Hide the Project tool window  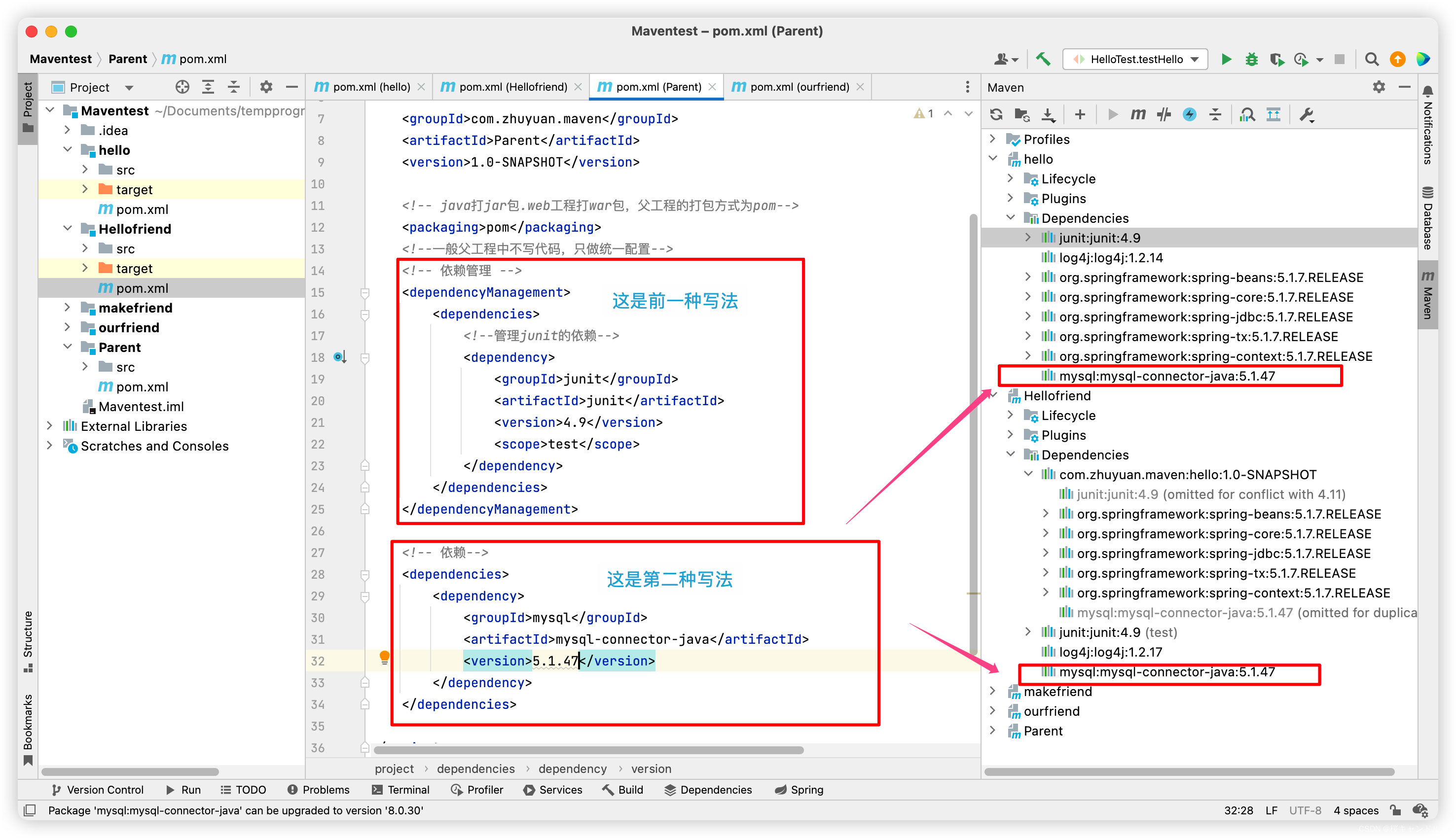pyautogui.click(x=291, y=87)
